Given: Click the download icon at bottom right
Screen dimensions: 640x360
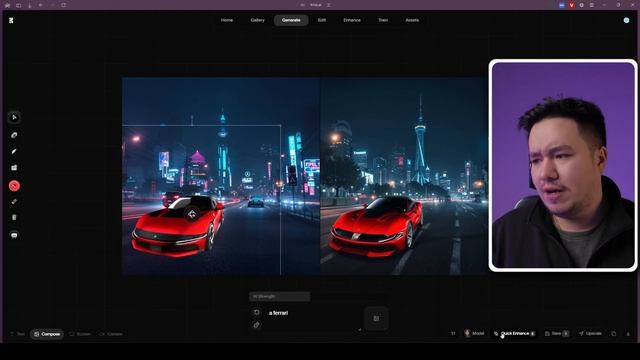Looking at the screenshot, I should [628, 333].
